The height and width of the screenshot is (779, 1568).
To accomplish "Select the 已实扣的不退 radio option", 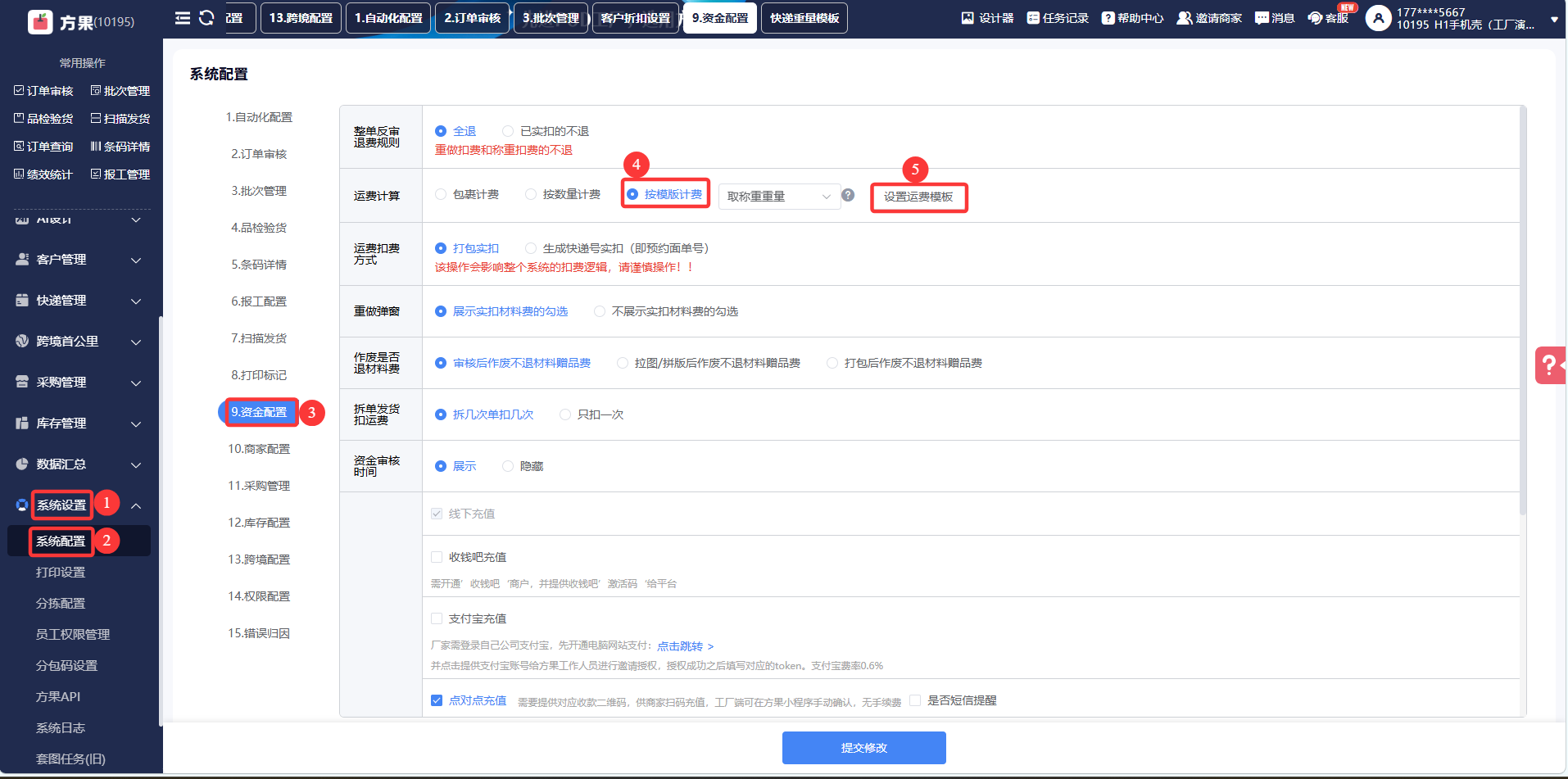I will 508,131.
